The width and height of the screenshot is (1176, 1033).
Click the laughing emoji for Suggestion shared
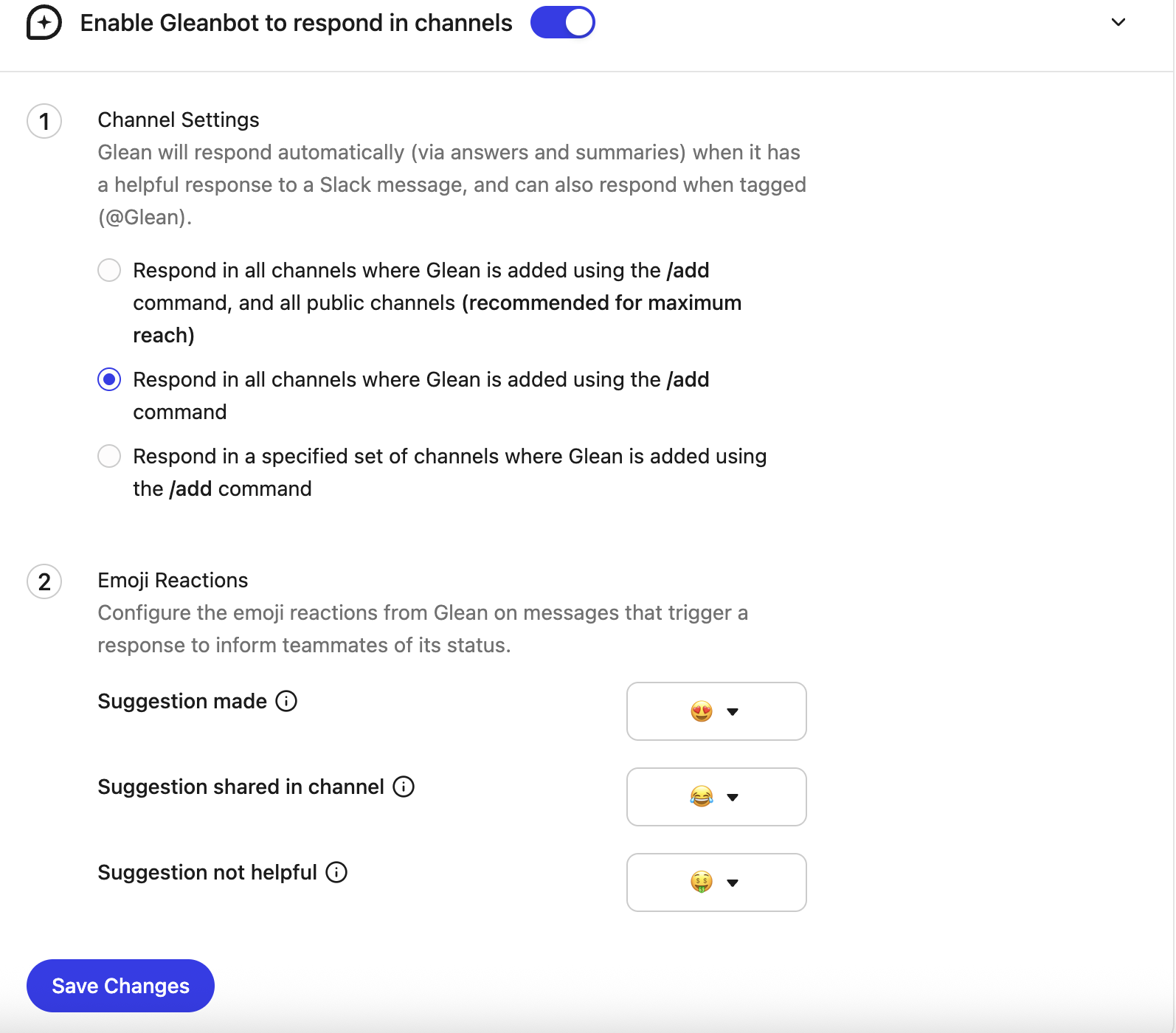point(702,797)
